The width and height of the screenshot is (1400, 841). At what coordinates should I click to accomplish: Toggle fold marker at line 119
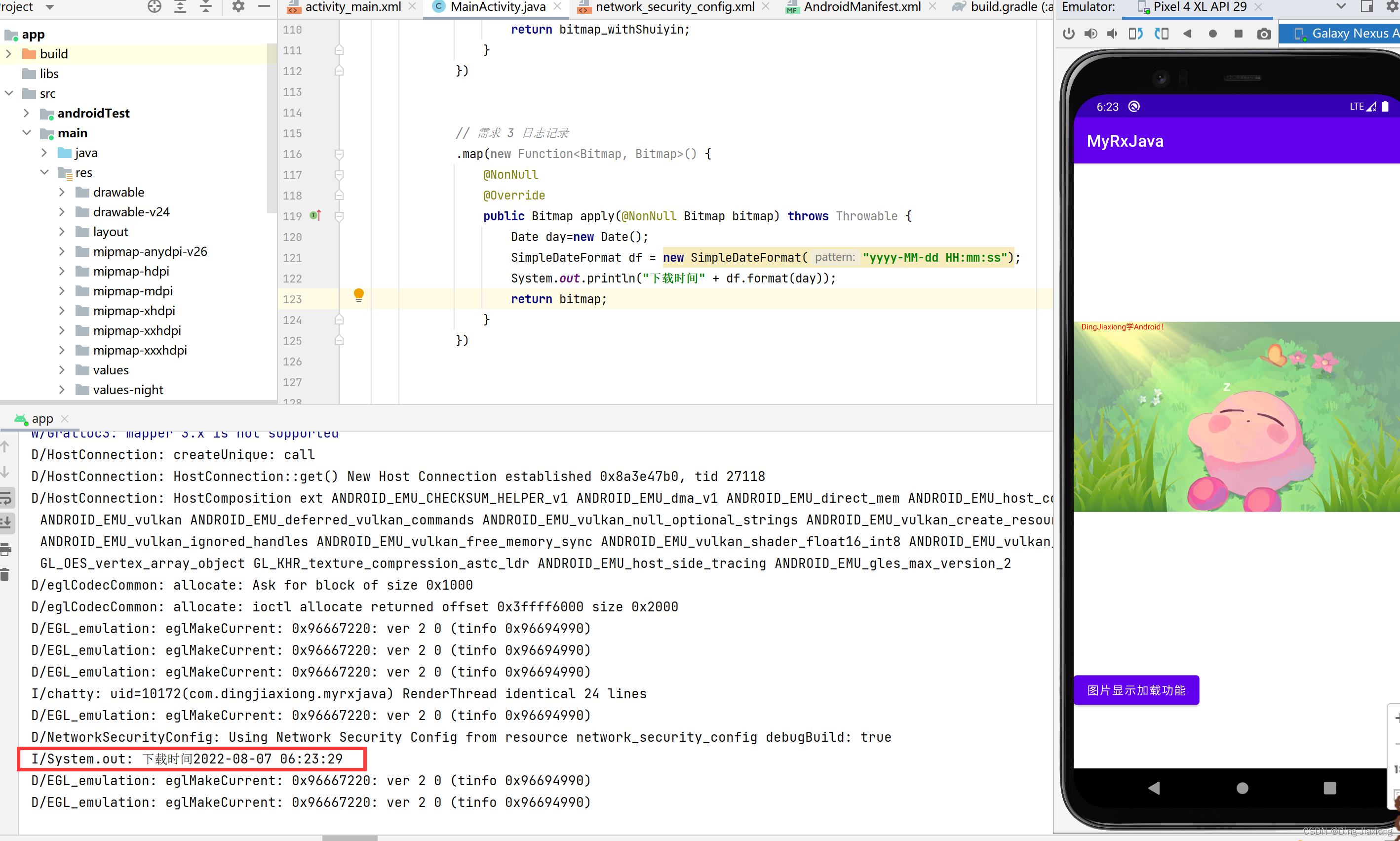click(339, 216)
